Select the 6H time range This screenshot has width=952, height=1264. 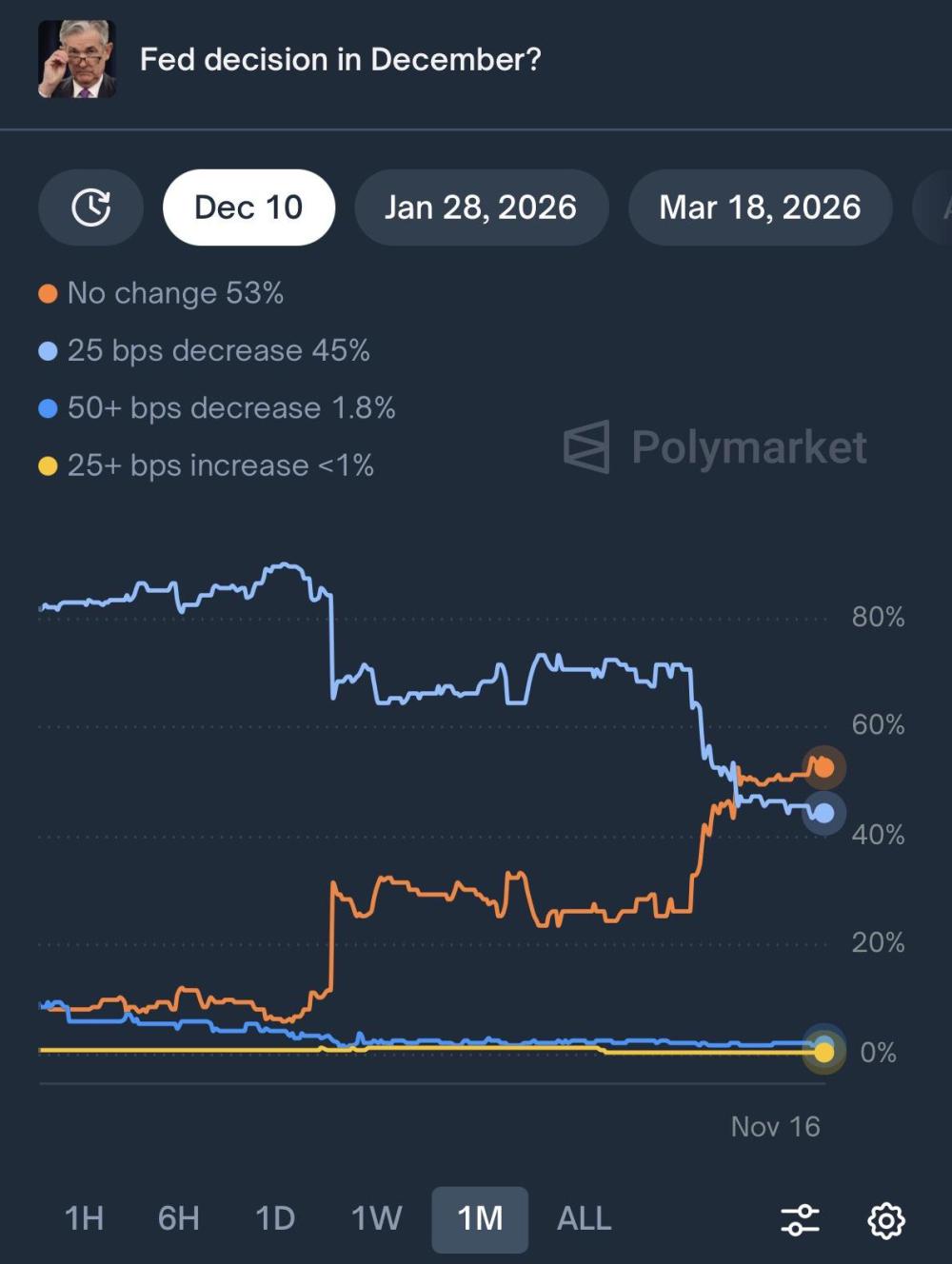[x=179, y=1218]
